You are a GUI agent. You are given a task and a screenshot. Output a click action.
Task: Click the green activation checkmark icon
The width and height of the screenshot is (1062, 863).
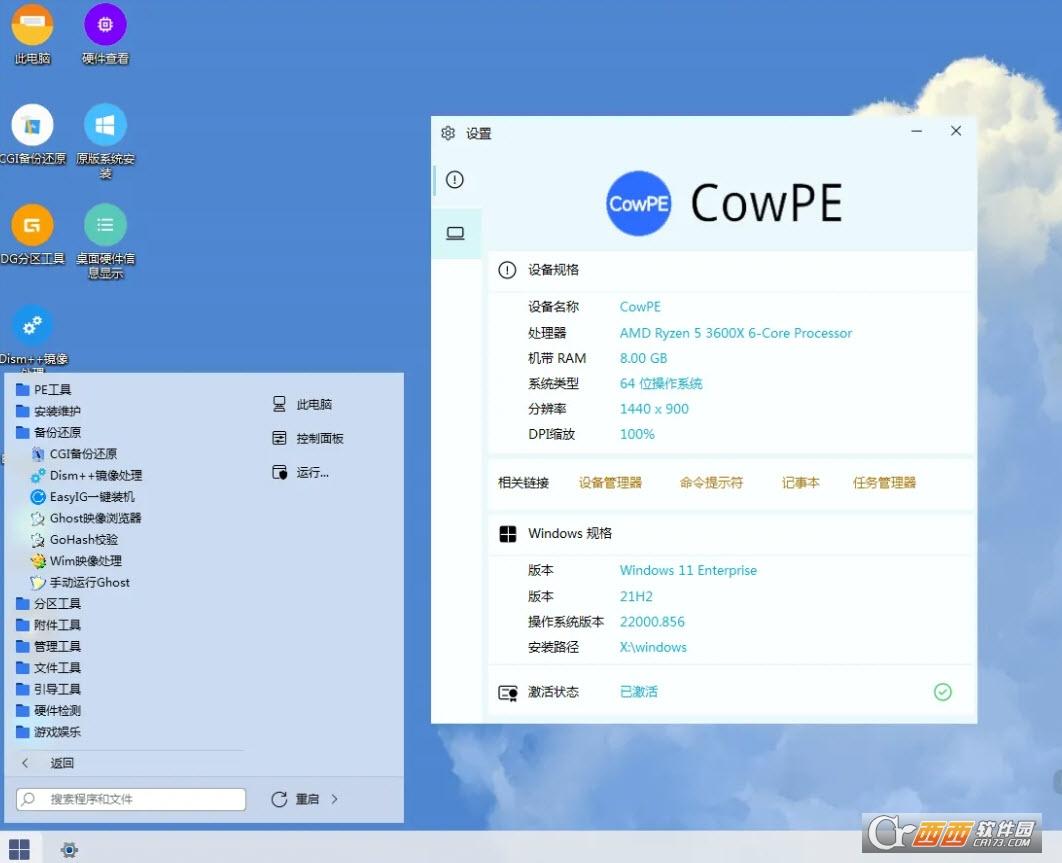(x=942, y=692)
